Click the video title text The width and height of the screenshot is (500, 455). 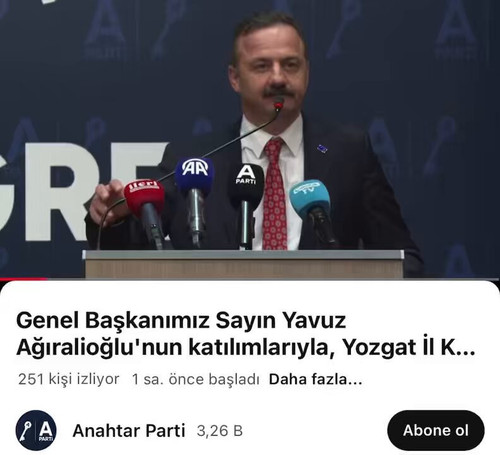[246, 334]
